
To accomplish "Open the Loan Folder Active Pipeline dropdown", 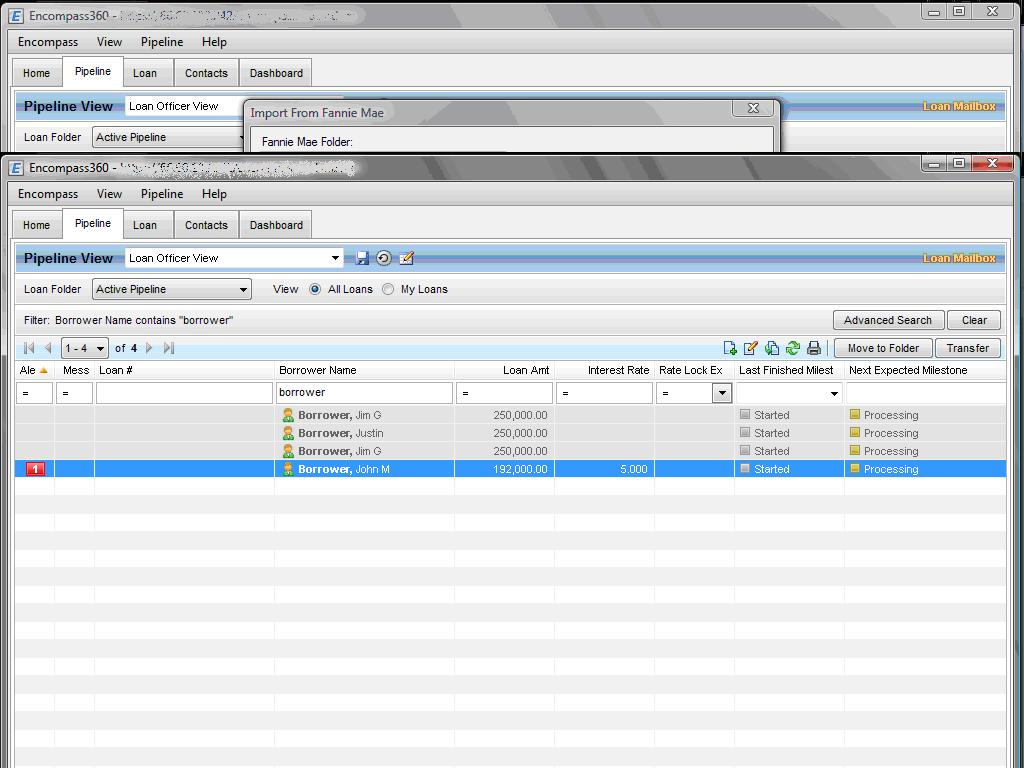I will 243,289.
